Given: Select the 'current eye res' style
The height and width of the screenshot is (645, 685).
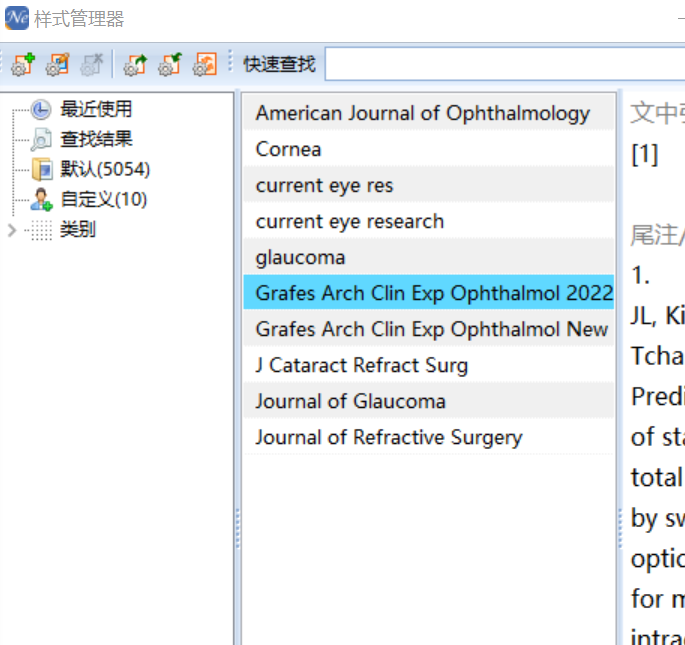Looking at the screenshot, I should (429, 185).
